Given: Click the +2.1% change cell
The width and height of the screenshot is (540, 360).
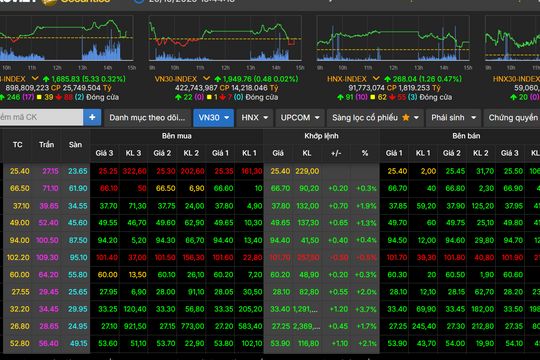Looking at the screenshot, I should [x=367, y=343].
